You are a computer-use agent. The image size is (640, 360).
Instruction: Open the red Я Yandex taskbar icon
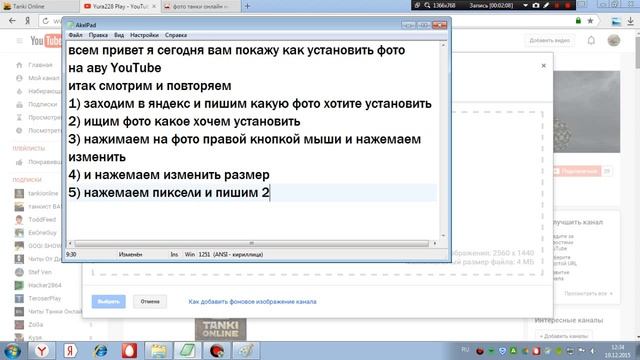[x=70, y=351]
